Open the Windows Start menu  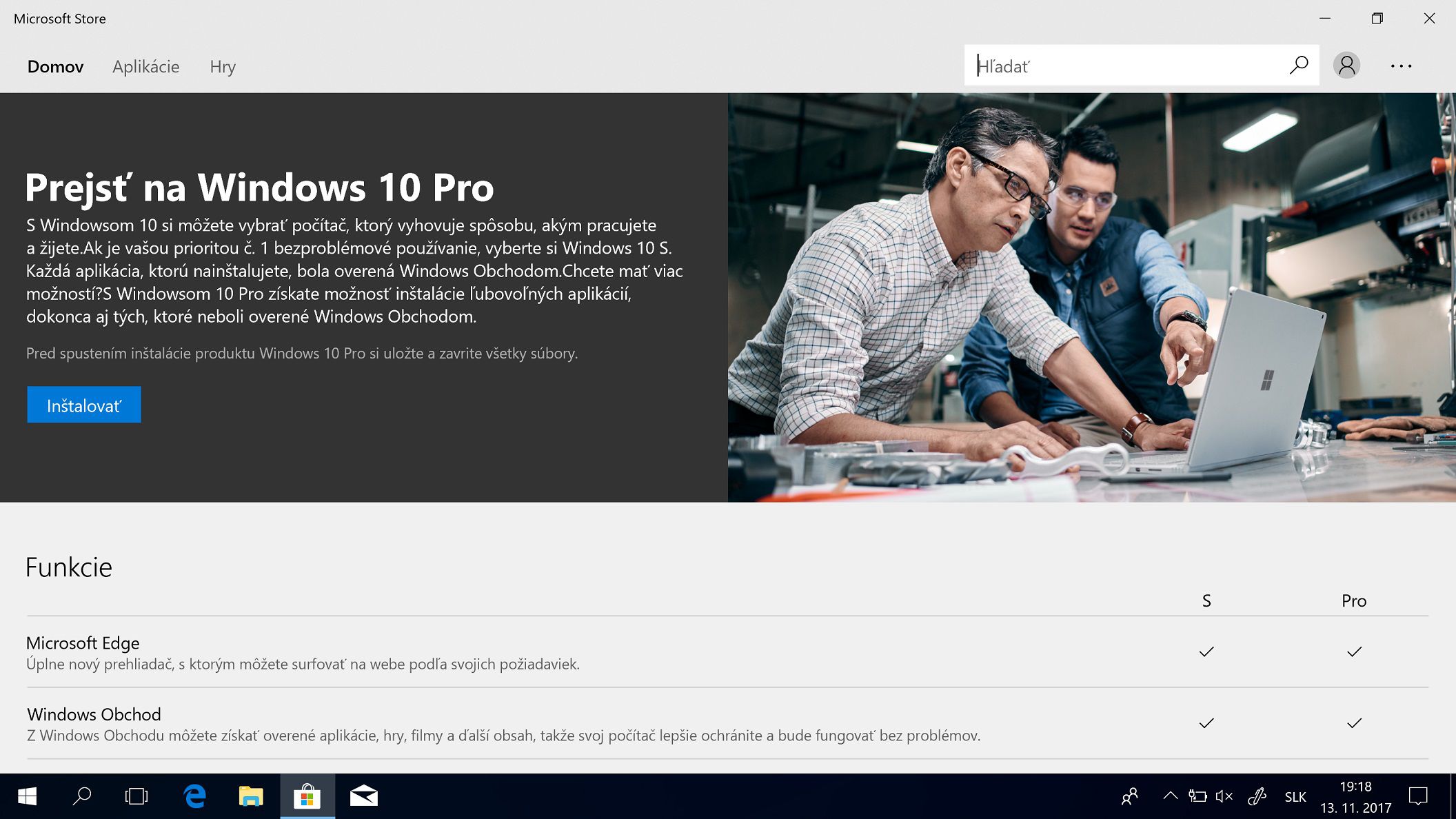[x=27, y=796]
